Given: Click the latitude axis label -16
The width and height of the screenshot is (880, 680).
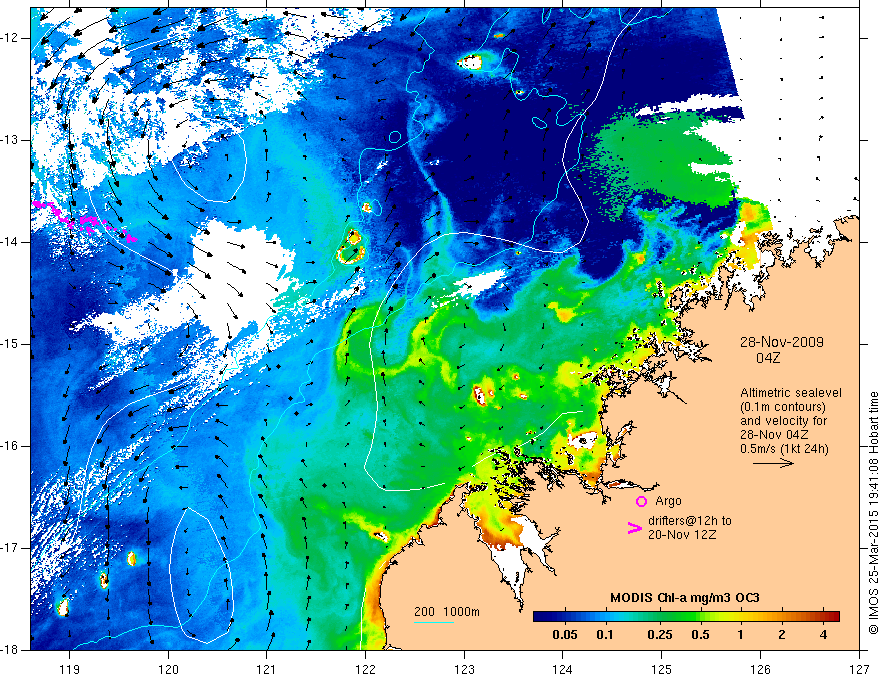Looking at the screenshot, I should [x=11, y=446].
